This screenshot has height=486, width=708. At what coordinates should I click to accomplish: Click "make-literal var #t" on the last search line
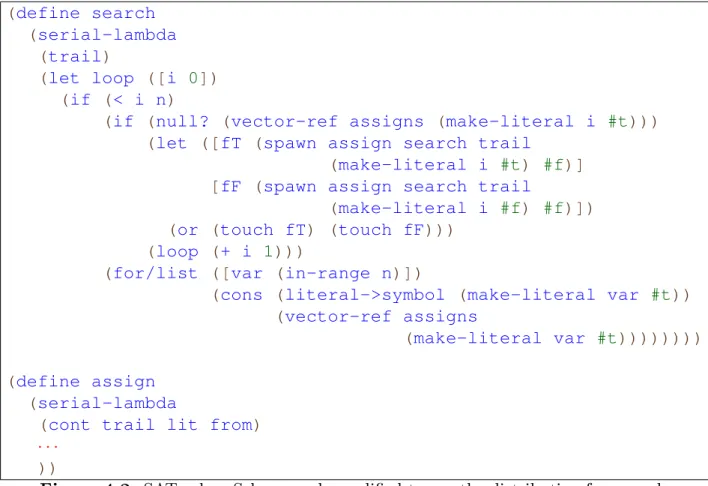(515, 338)
